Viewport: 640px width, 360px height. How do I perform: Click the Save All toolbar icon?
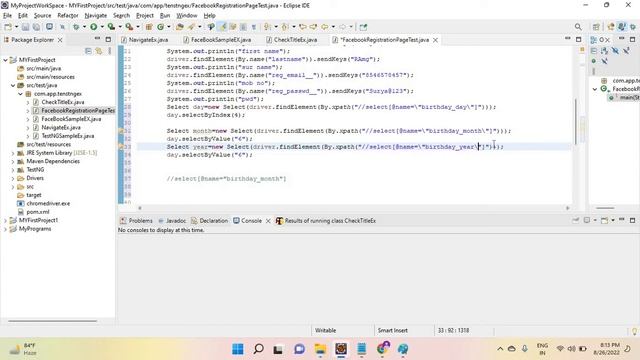point(36,27)
